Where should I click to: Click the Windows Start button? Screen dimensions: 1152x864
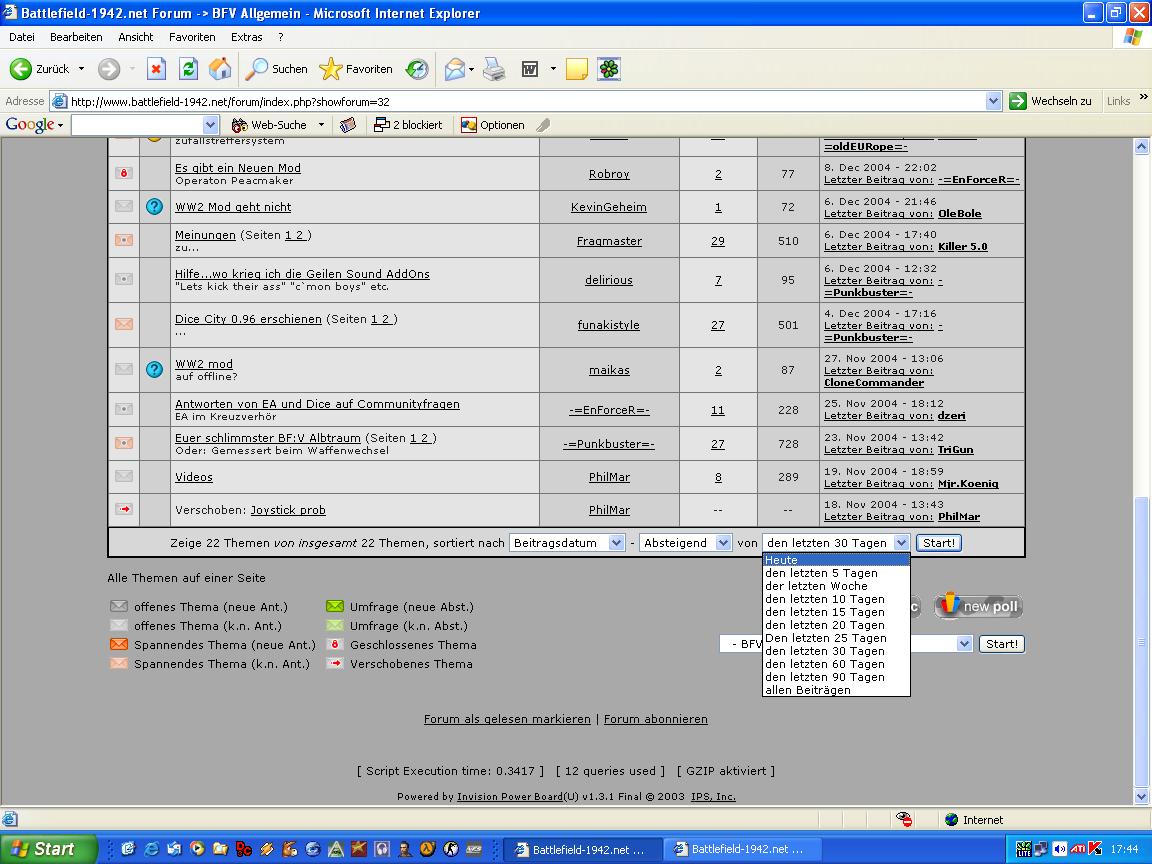pyautogui.click(x=48, y=849)
